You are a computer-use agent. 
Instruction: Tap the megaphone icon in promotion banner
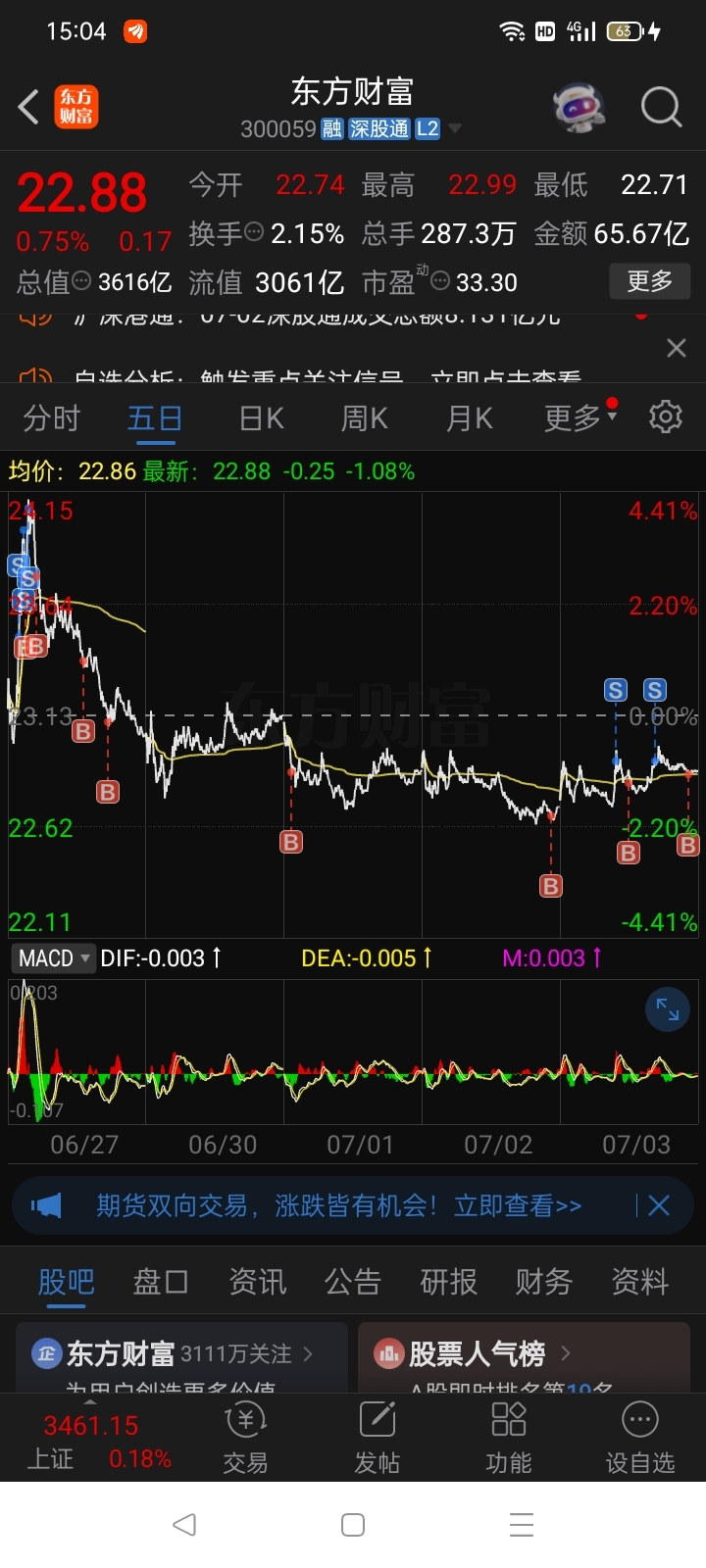click(x=46, y=1205)
